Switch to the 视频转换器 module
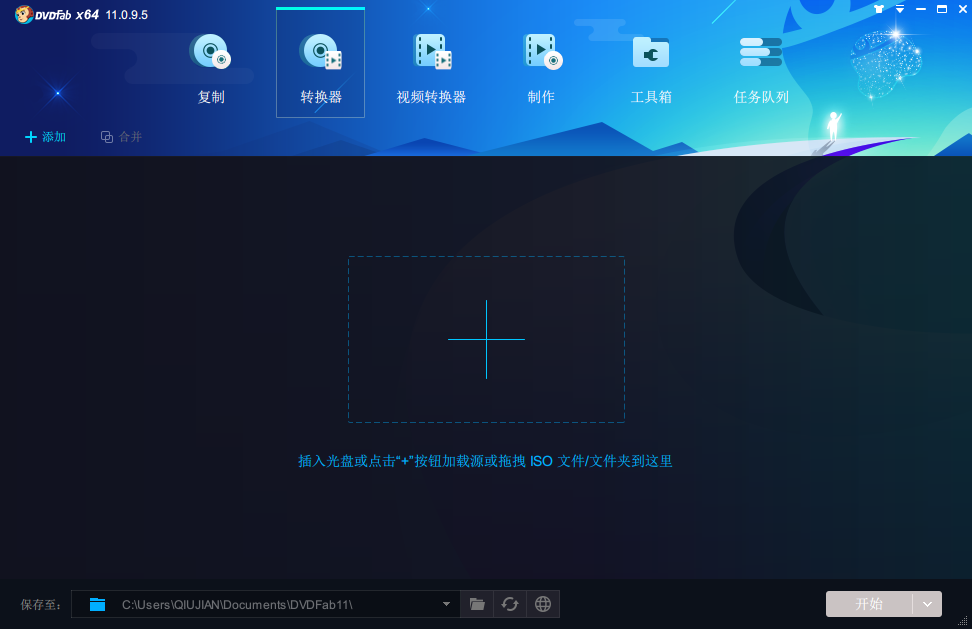972x629 pixels. click(431, 68)
